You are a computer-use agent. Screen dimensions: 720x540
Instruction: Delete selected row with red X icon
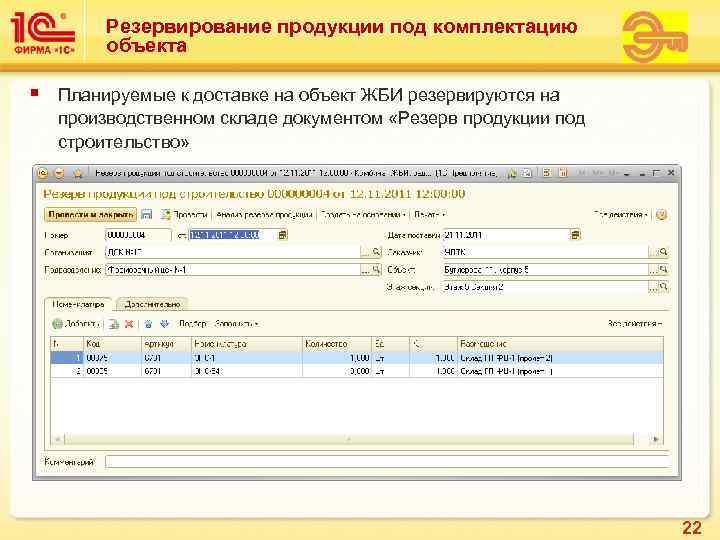tap(129, 324)
